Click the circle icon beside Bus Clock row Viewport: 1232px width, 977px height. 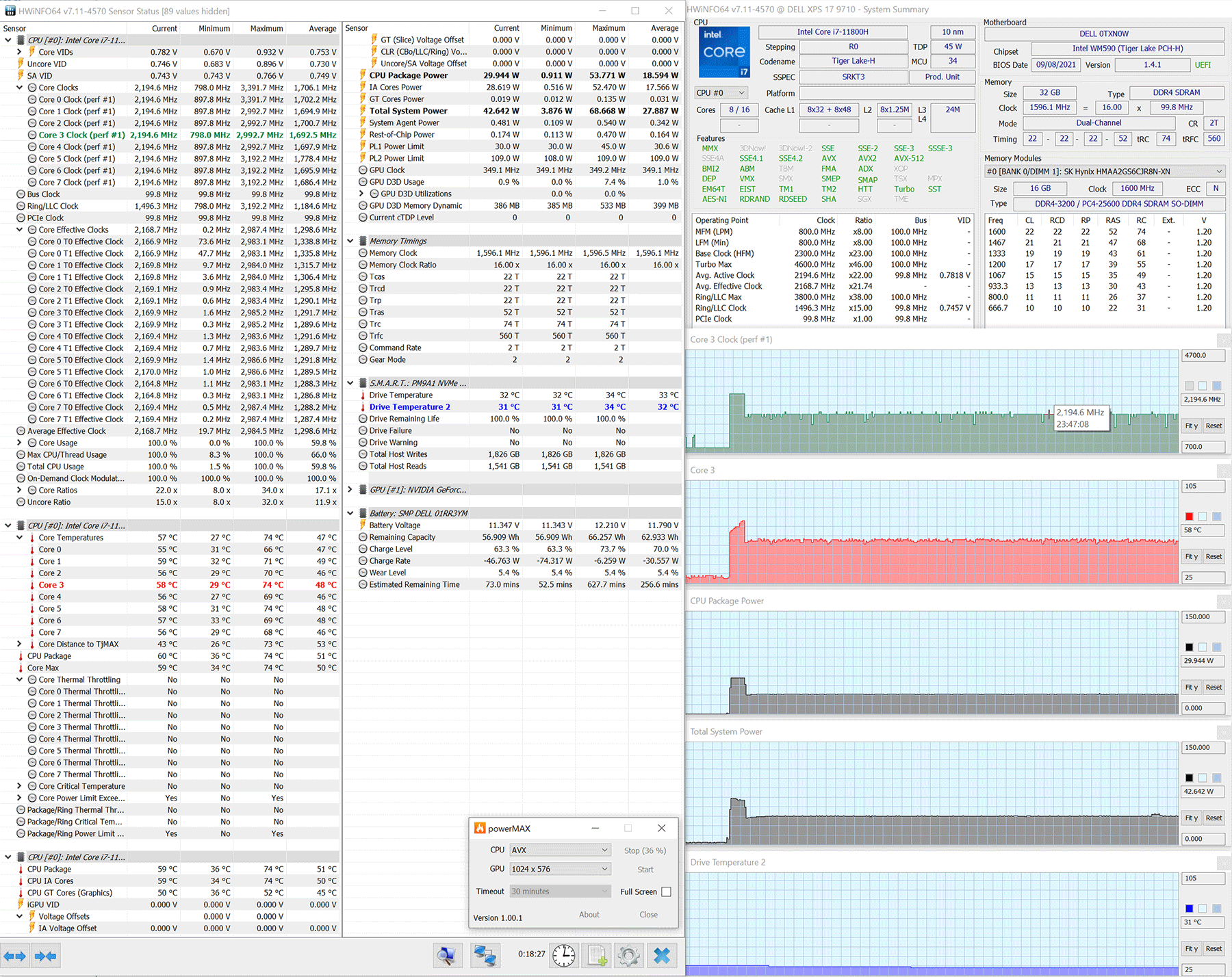[21, 194]
